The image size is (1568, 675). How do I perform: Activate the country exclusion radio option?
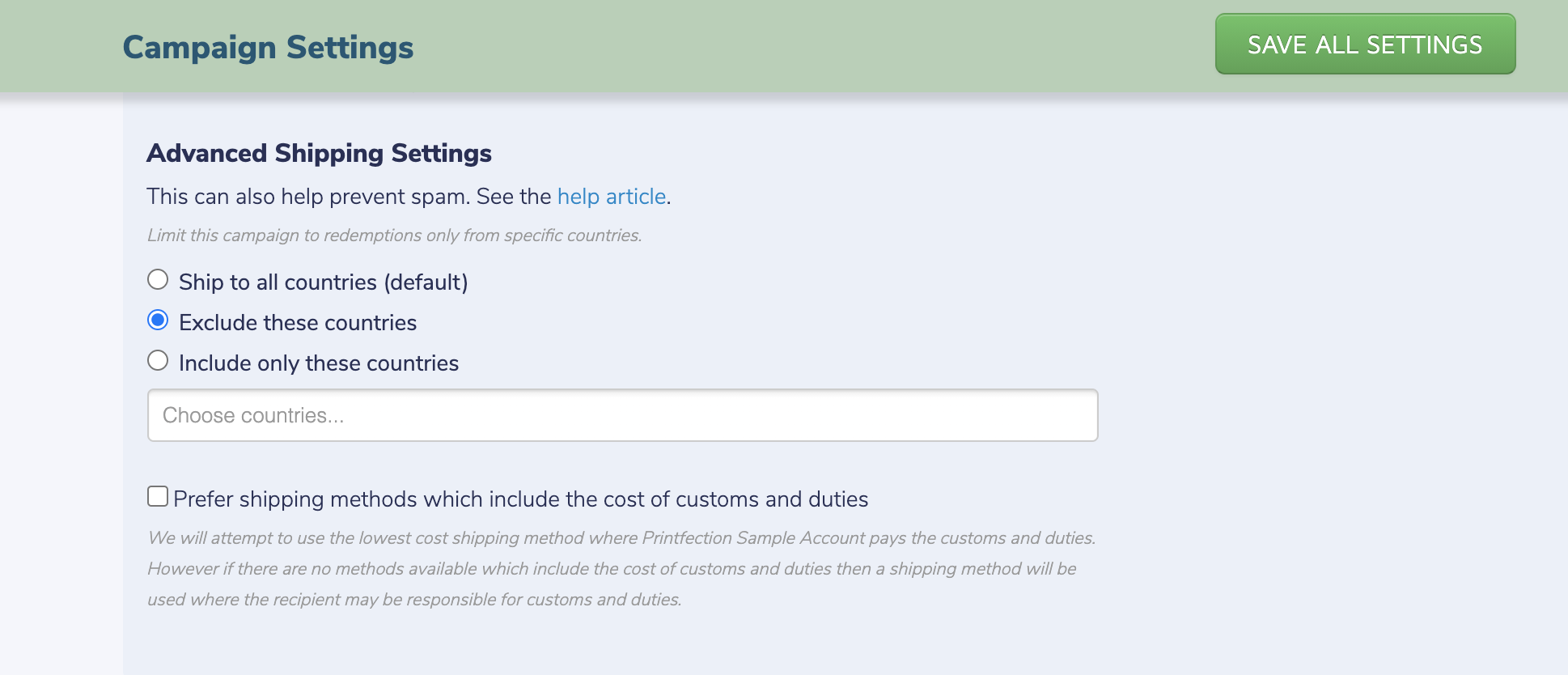158,320
